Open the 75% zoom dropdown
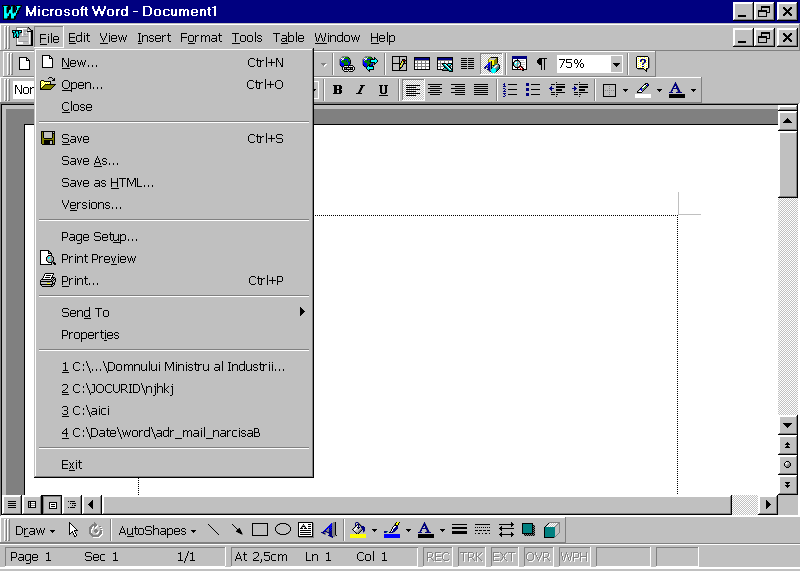The width and height of the screenshot is (800, 571). point(616,64)
